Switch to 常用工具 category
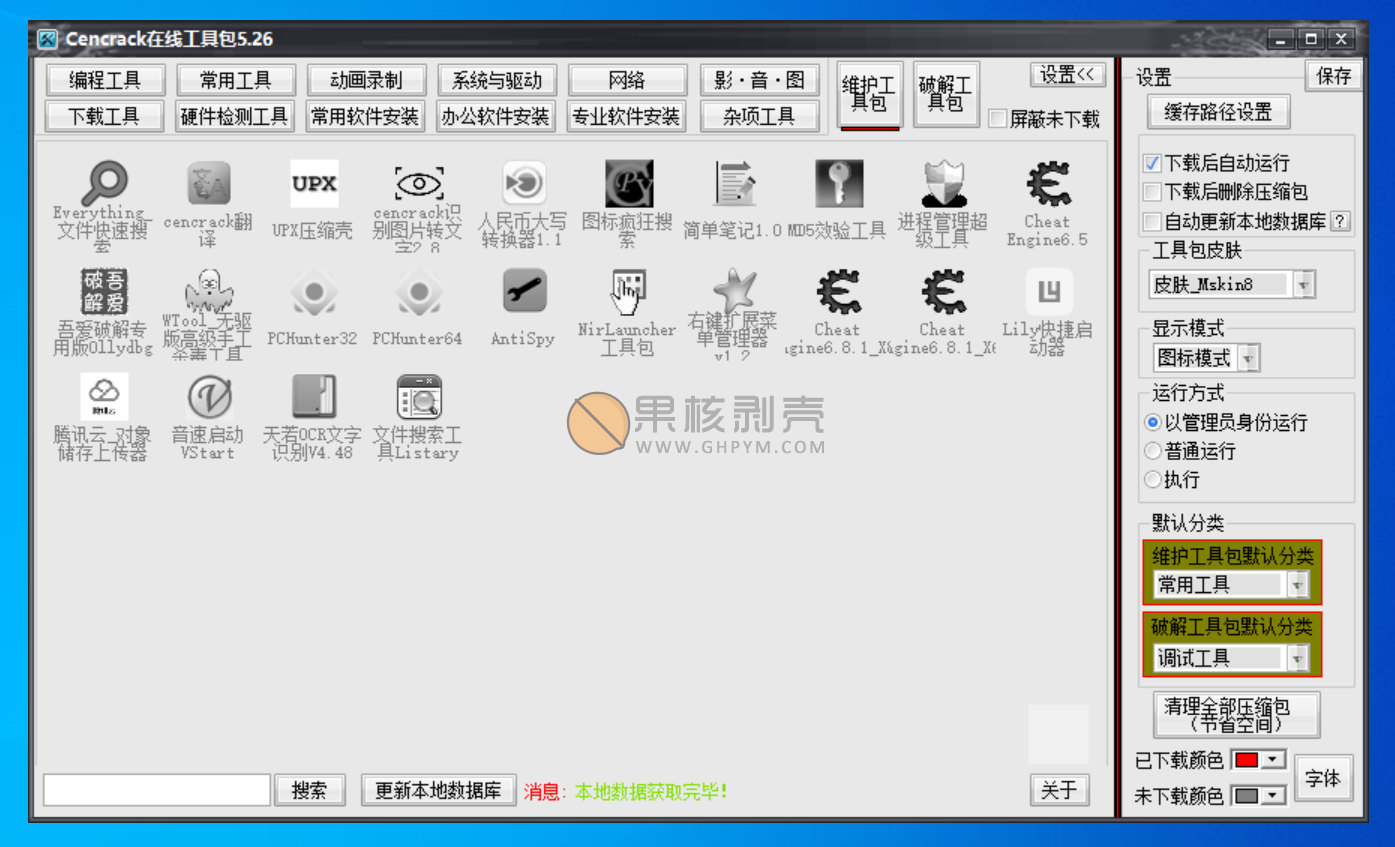The width and height of the screenshot is (1395, 847). coord(235,80)
